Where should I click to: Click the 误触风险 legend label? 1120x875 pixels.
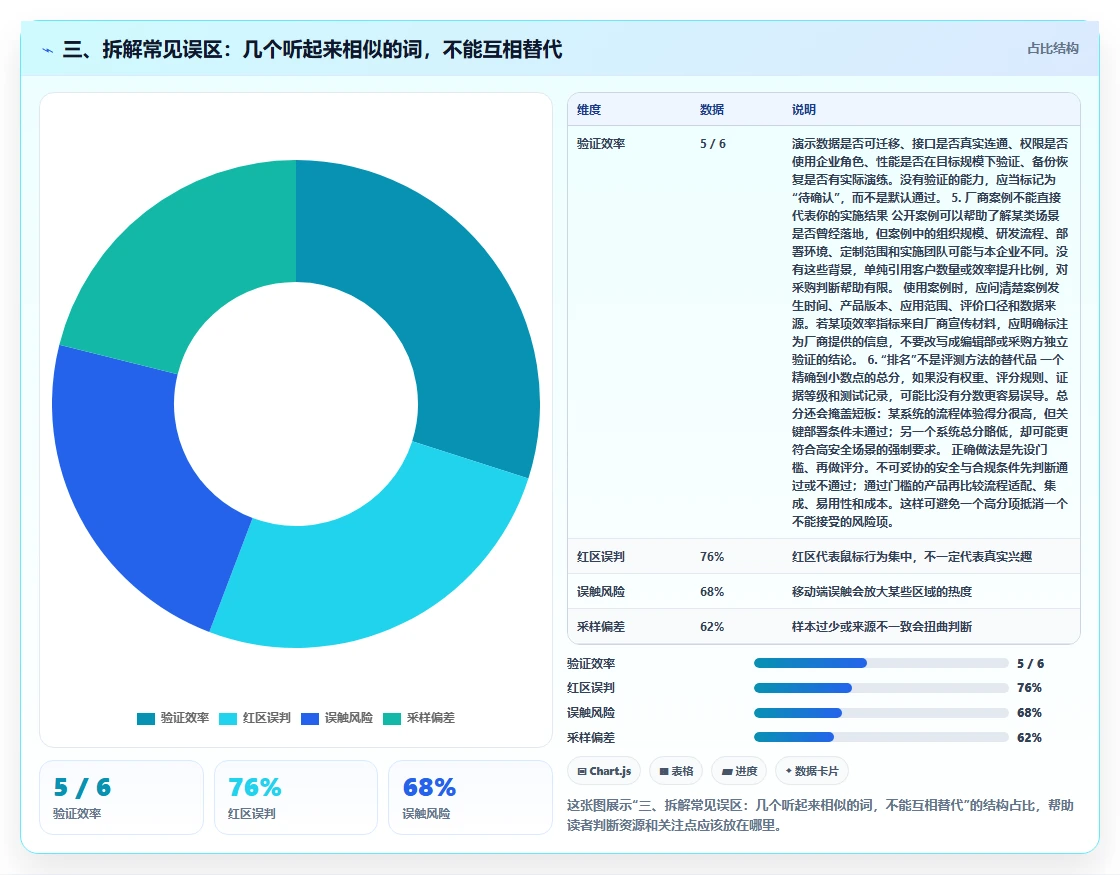tap(349, 718)
